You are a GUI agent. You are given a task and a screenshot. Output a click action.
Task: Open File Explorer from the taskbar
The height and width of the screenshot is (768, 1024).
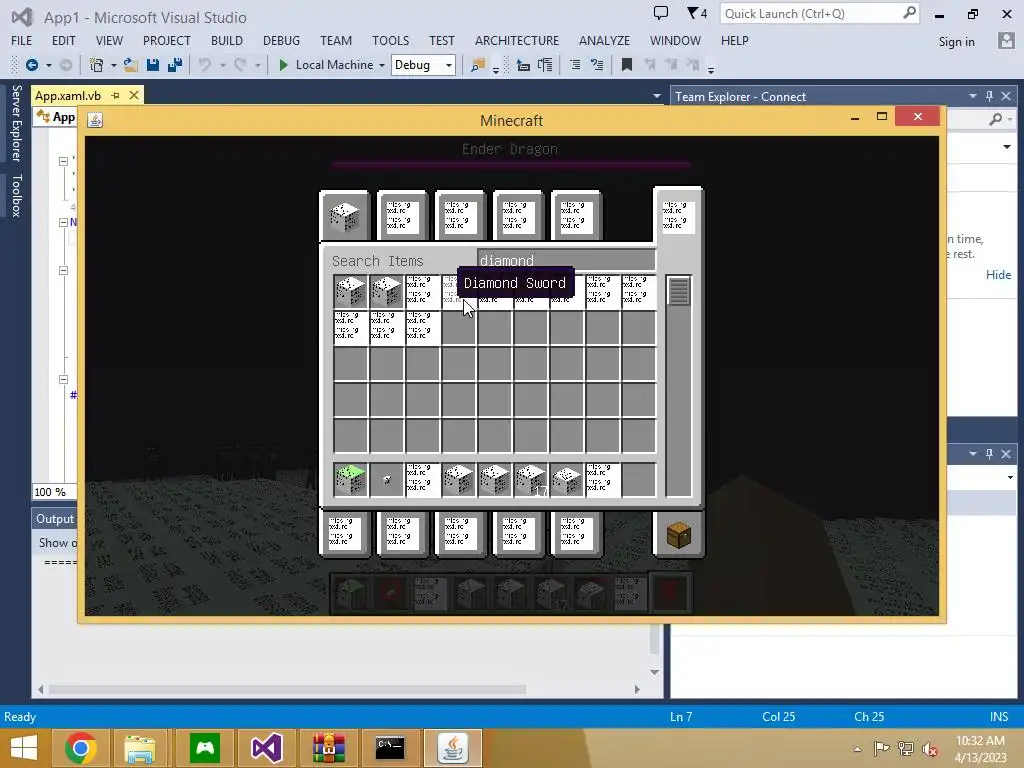140,748
